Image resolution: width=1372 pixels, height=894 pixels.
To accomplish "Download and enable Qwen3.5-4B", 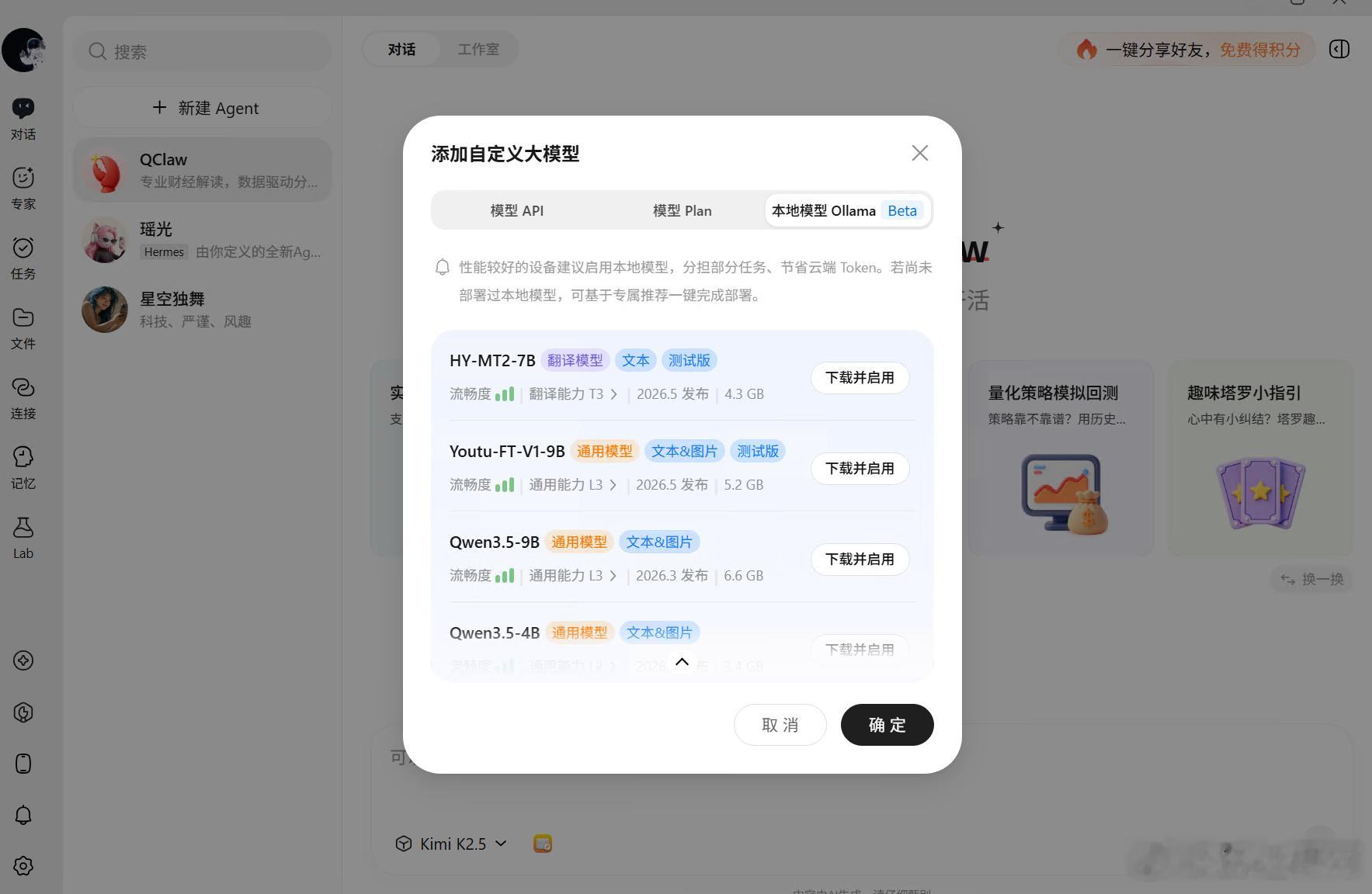I will coord(860,650).
